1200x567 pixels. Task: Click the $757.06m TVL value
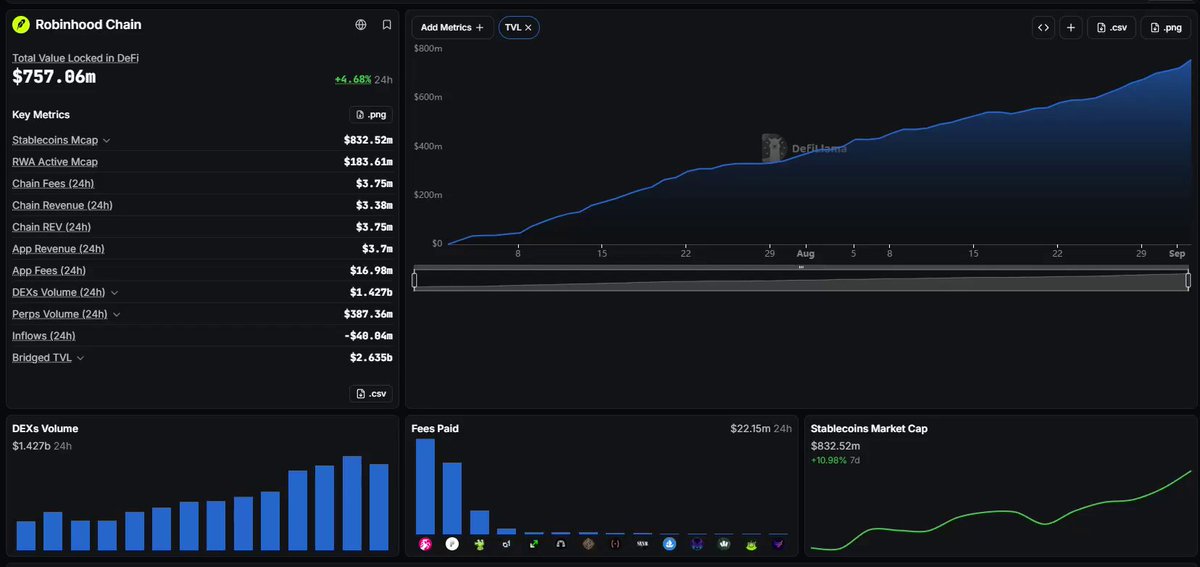[54, 77]
